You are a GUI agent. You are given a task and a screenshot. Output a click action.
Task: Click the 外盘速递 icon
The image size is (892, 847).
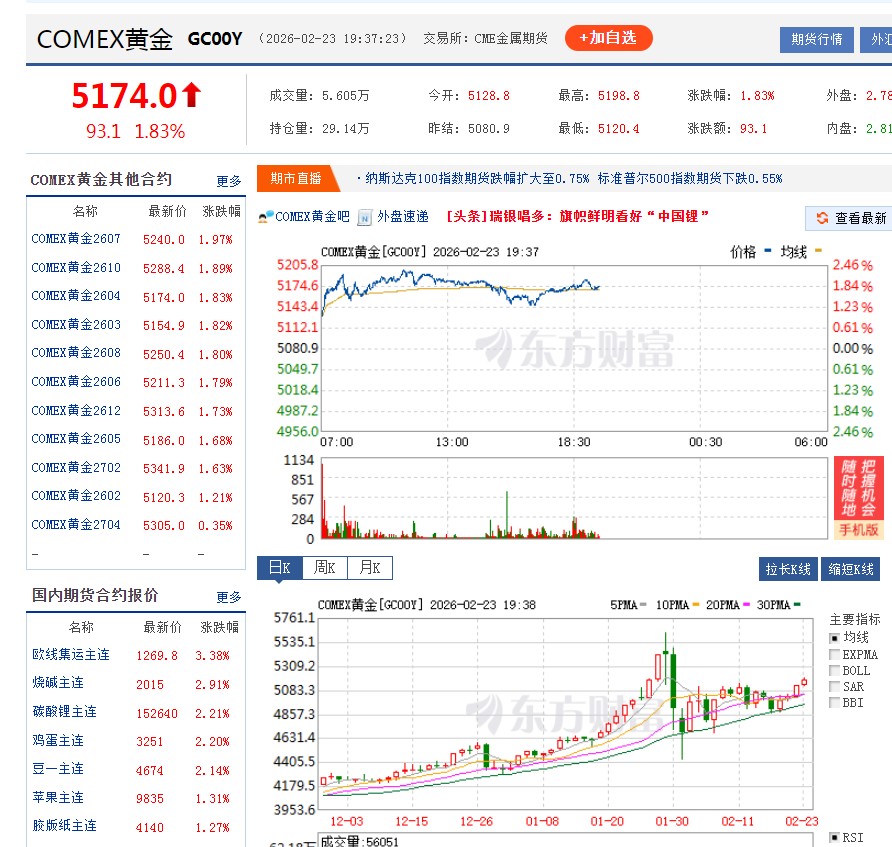click(x=364, y=218)
